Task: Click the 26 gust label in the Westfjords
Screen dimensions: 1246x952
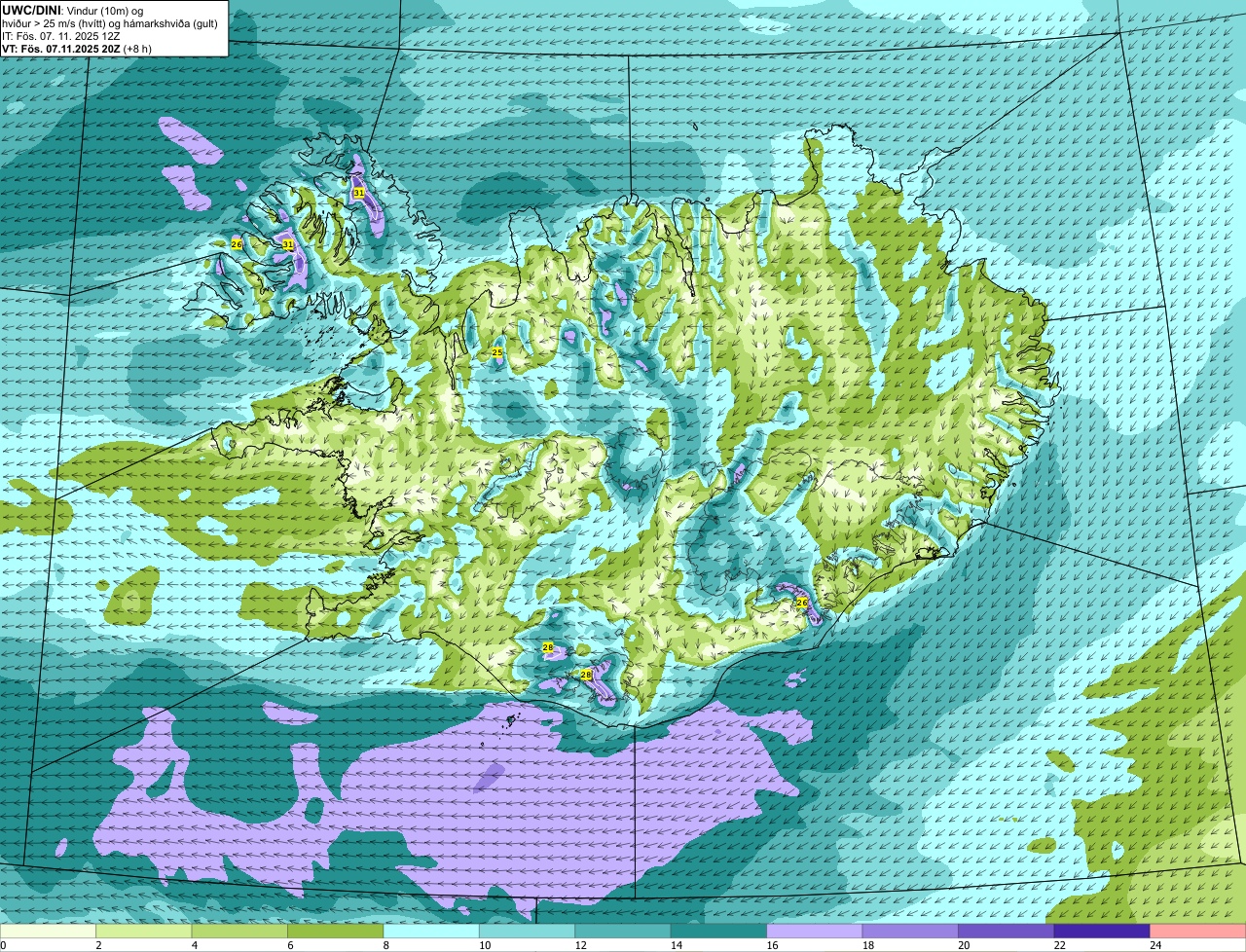Action: pos(237,244)
